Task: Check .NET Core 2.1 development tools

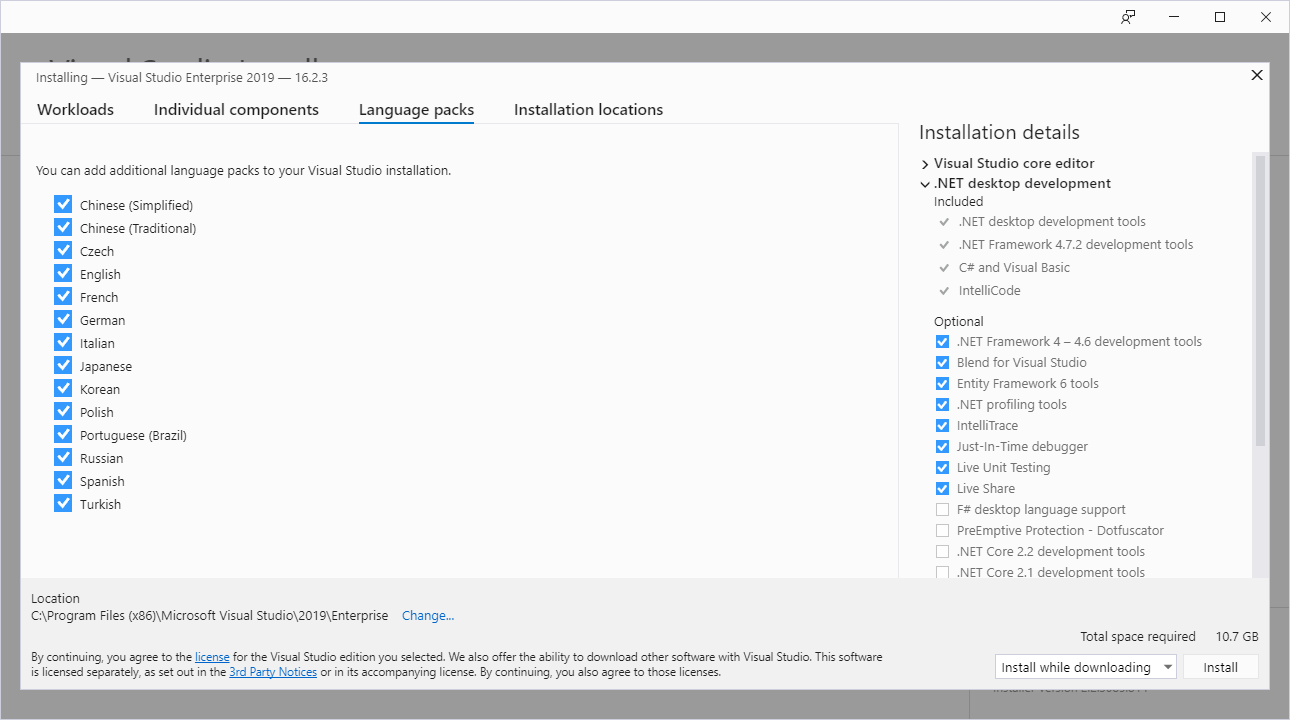Action: 942,573
